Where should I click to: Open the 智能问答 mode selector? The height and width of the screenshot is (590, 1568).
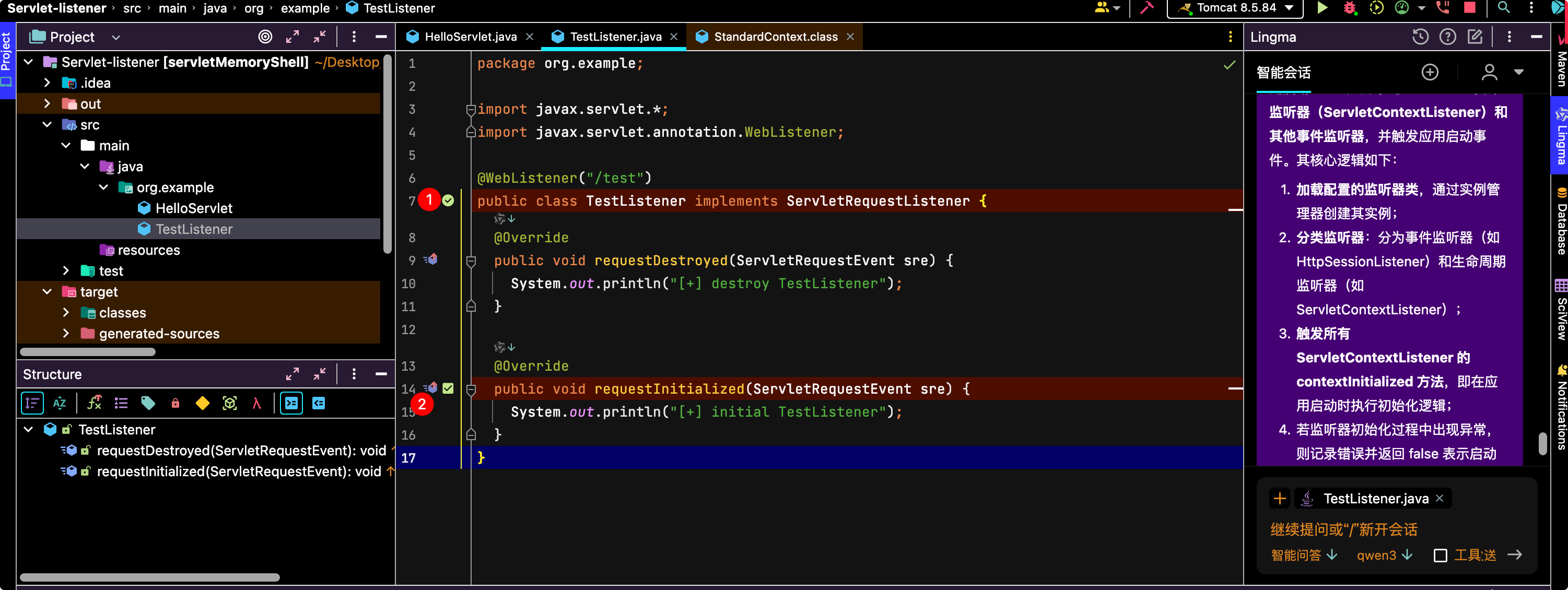pos(1304,554)
